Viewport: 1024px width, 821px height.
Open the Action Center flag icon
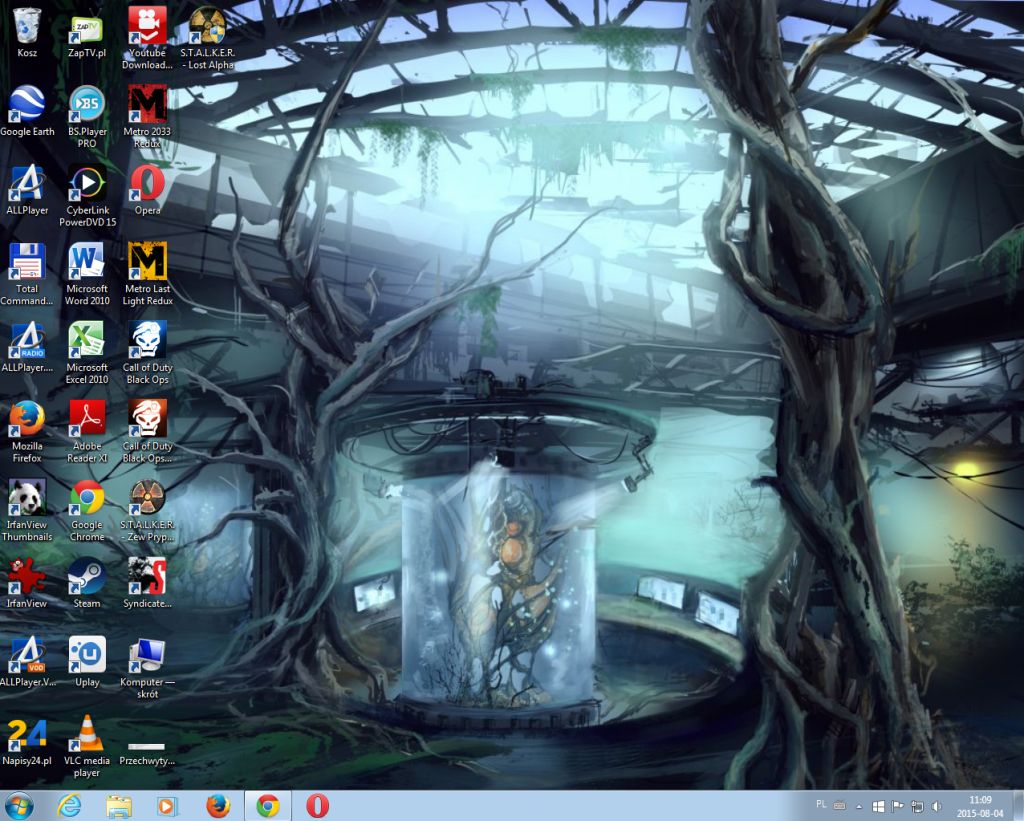897,807
